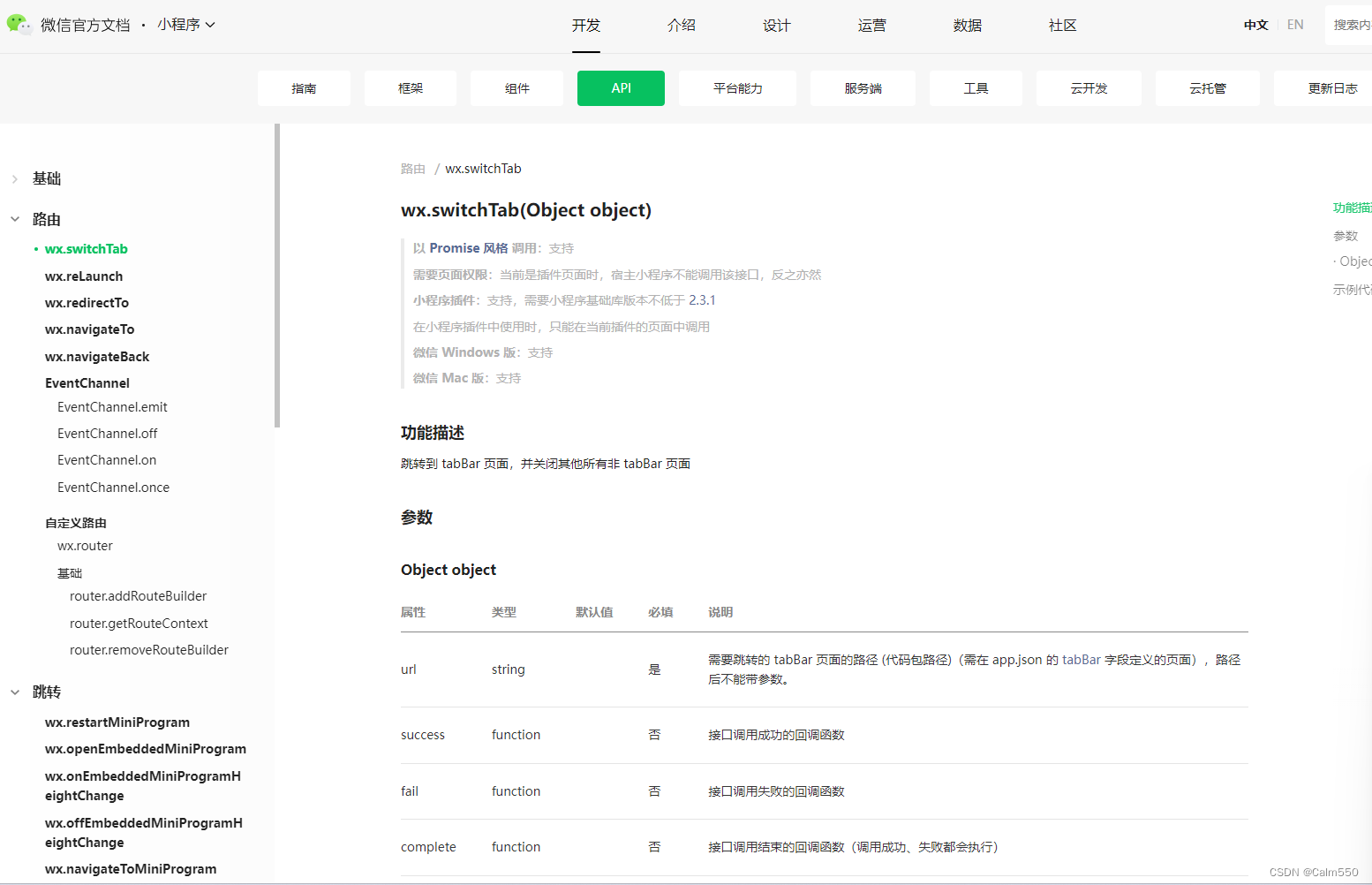The width and height of the screenshot is (1372, 885).
Task: Open EventChannel sidebar entry
Action: point(87,383)
